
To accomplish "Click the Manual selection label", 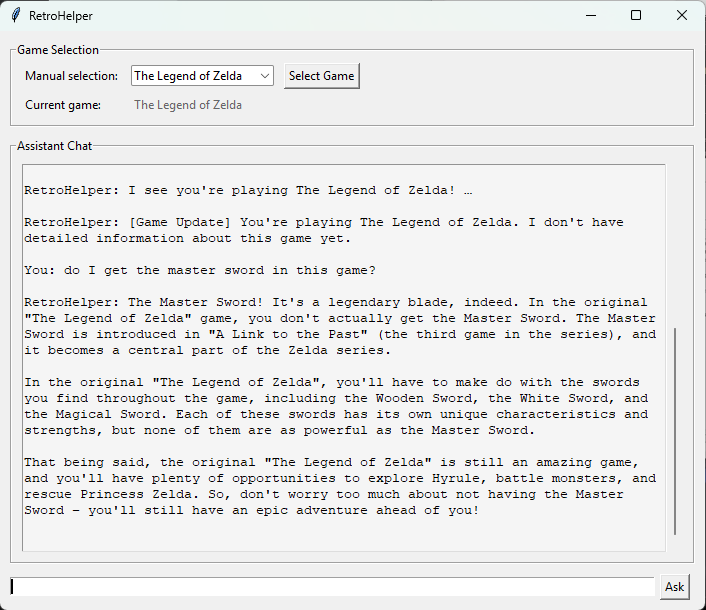I will (71, 76).
